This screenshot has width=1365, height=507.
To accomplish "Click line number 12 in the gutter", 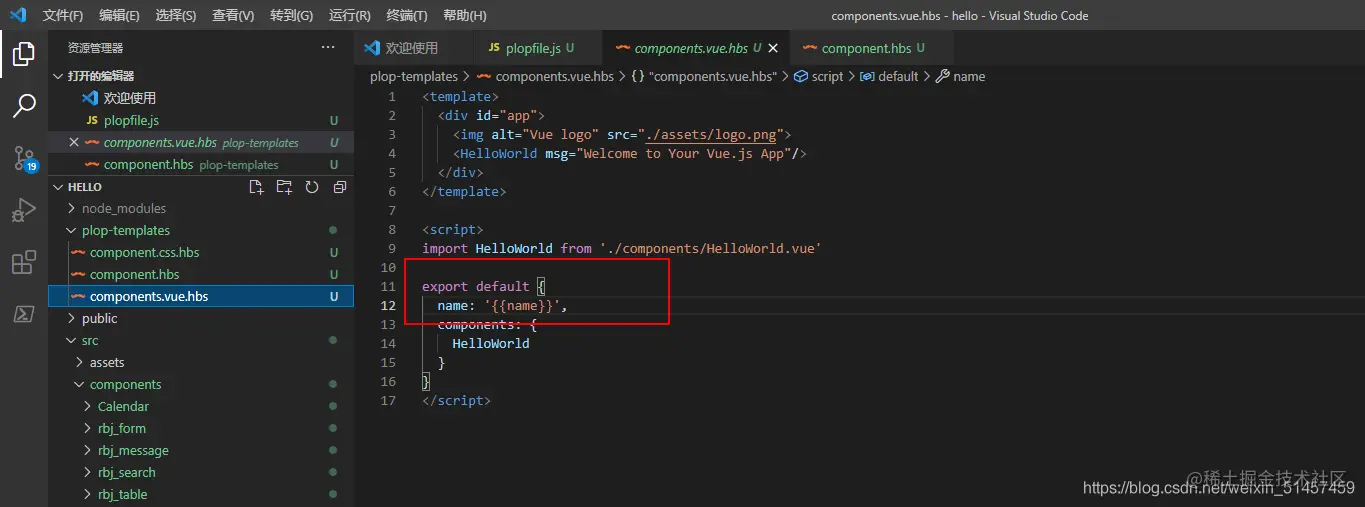I will tap(389, 305).
